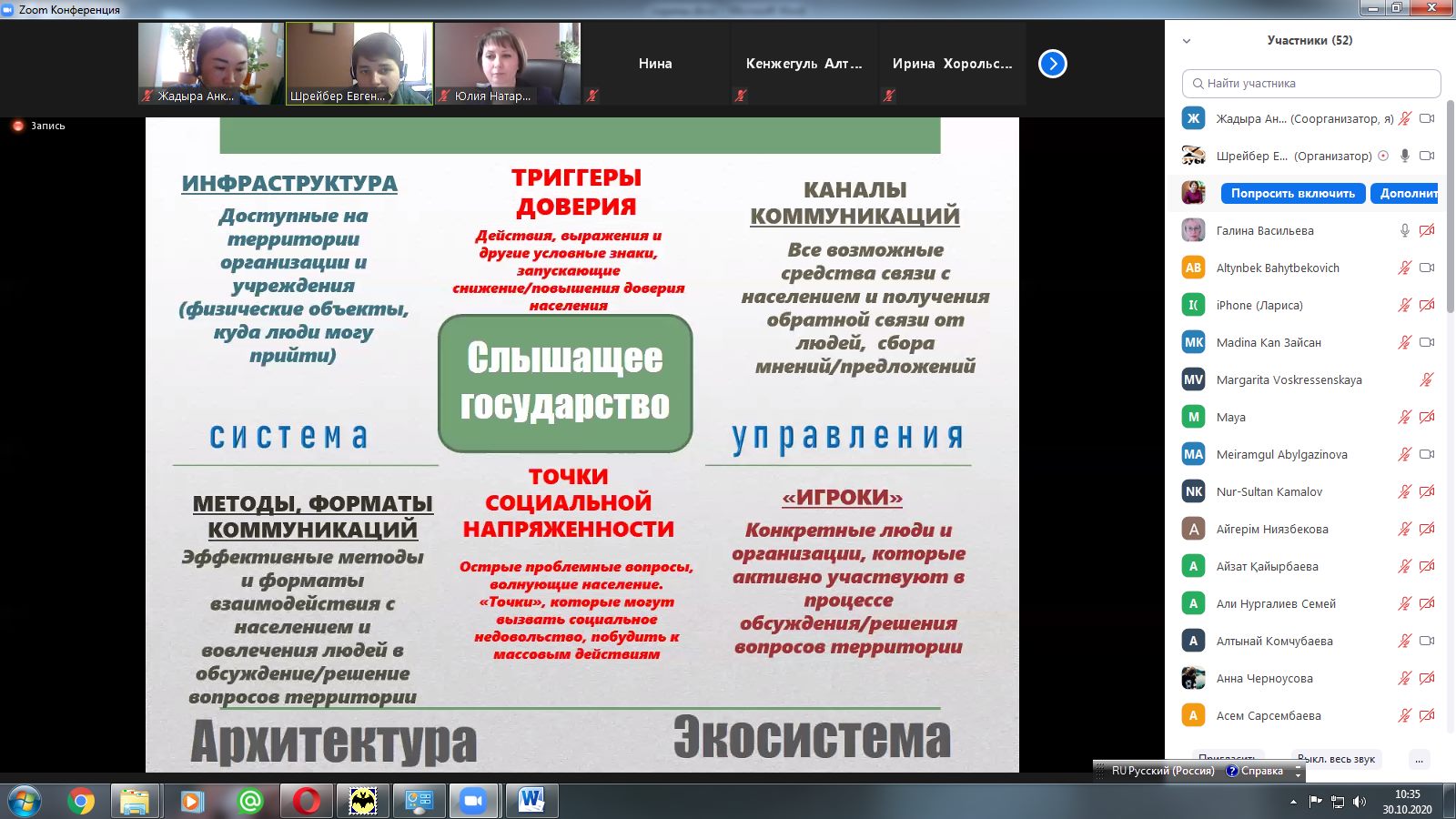Open Windows Media Player from the taskbar
1456x819 pixels.
coord(194,802)
